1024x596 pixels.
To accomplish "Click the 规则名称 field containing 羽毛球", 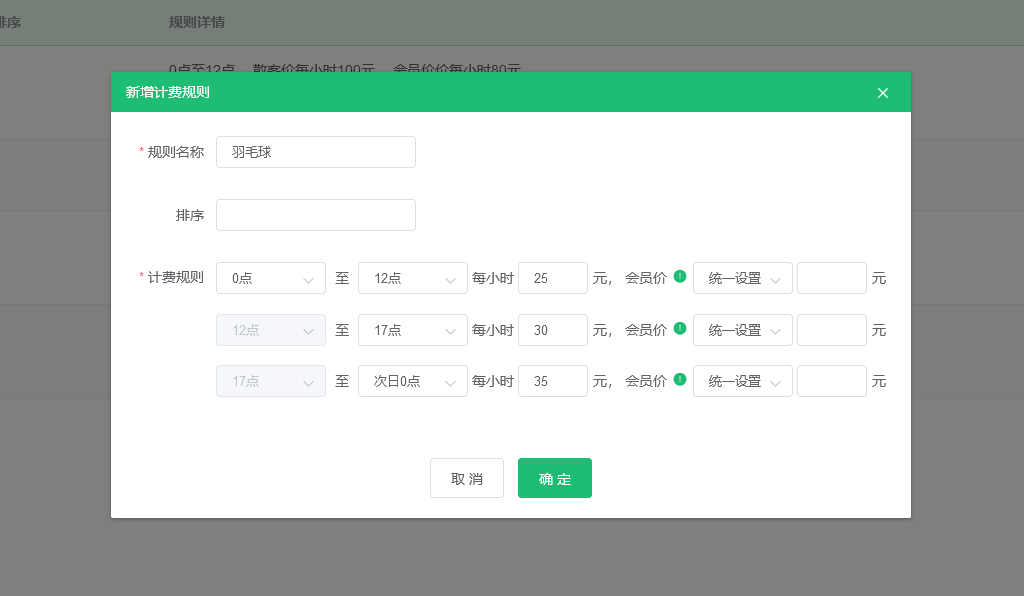I will 316,152.
